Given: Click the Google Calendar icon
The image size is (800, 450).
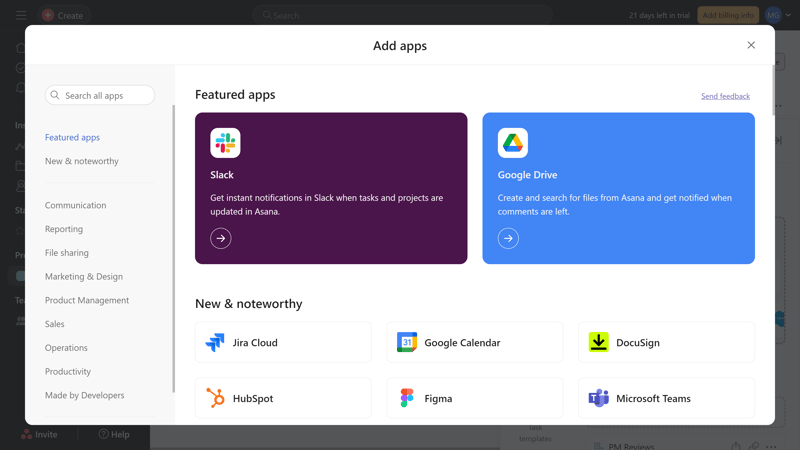Looking at the screenshot, I should (407, 342).
